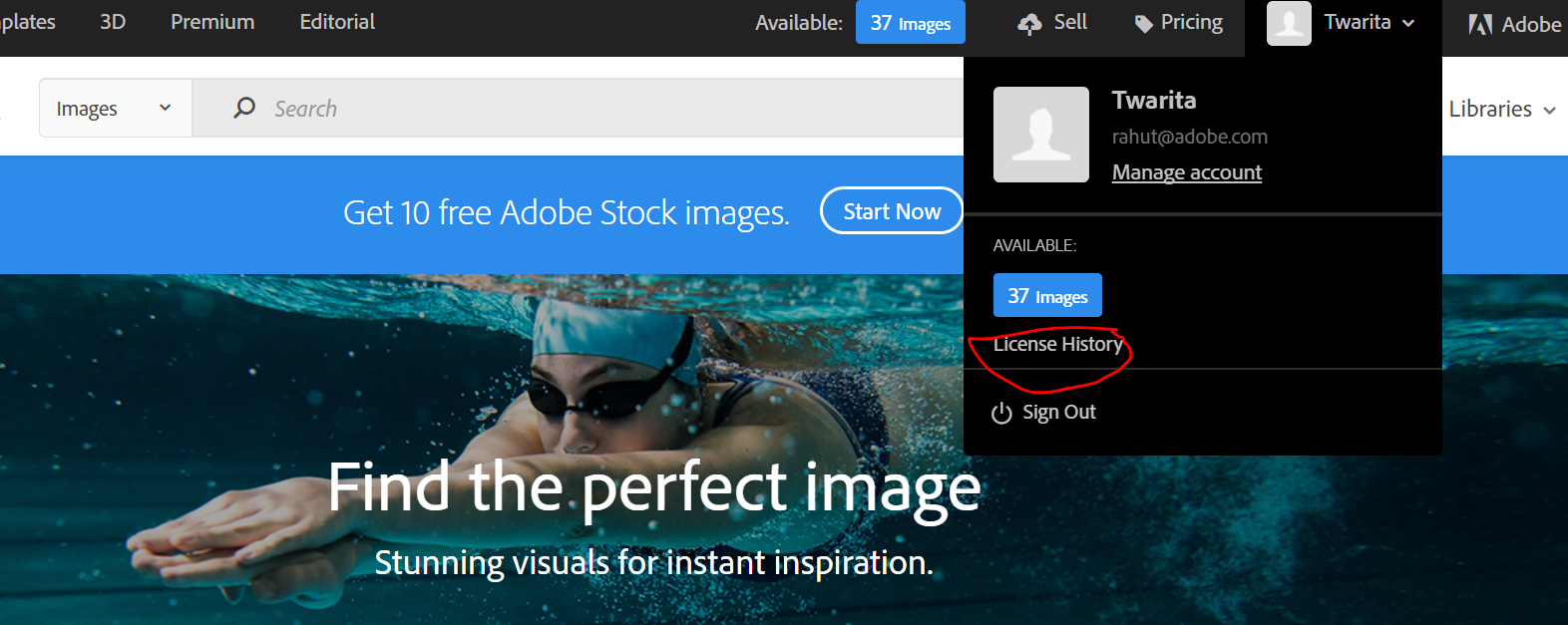Go to the Editorial menu item
Image resolution: width=1568 pixels, height=625 pixels.
337,22
